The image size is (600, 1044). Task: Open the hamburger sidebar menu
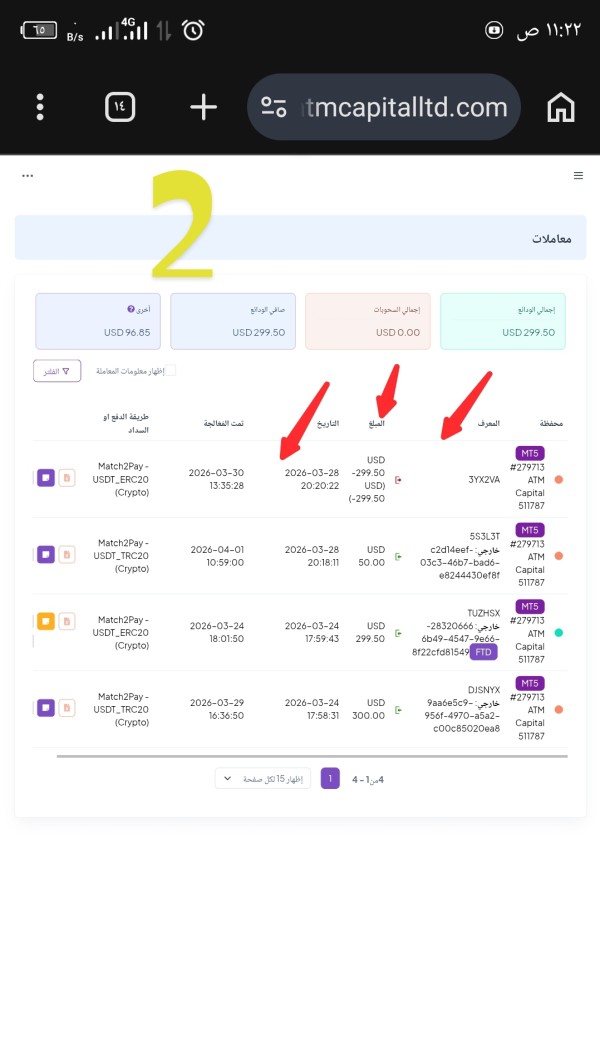tap(578, 176)
